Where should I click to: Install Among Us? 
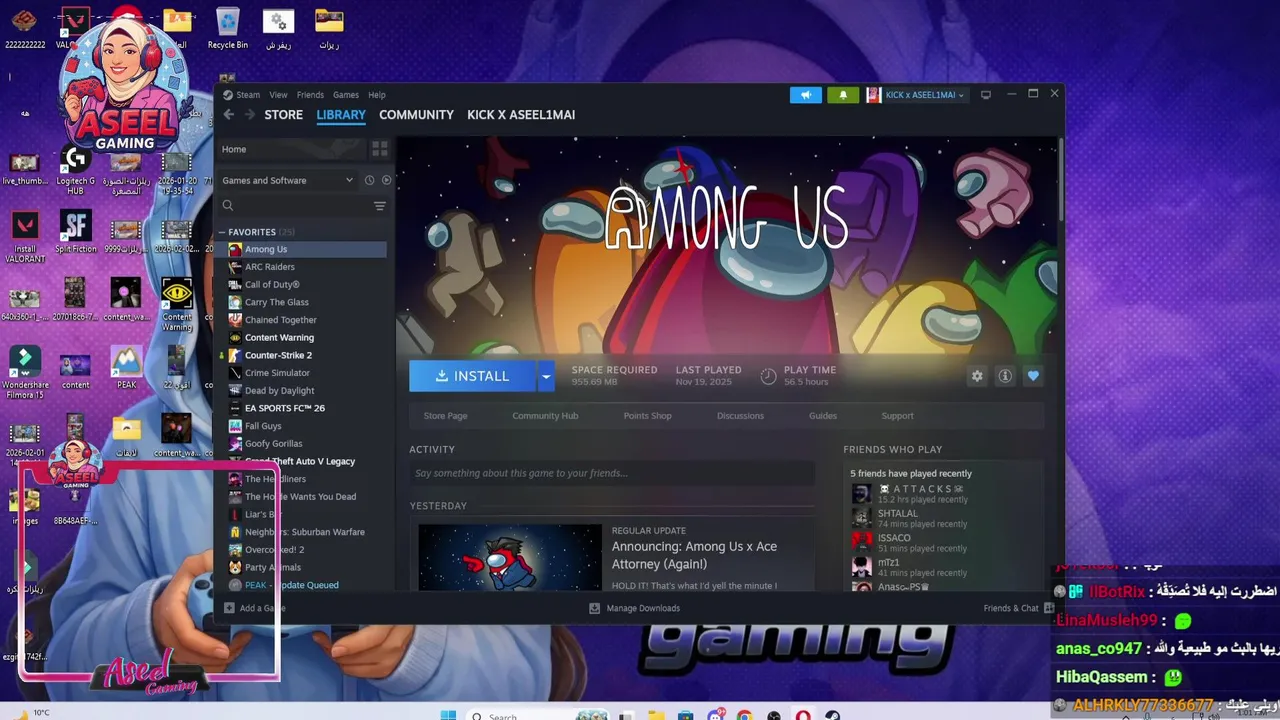pos(472,376)
